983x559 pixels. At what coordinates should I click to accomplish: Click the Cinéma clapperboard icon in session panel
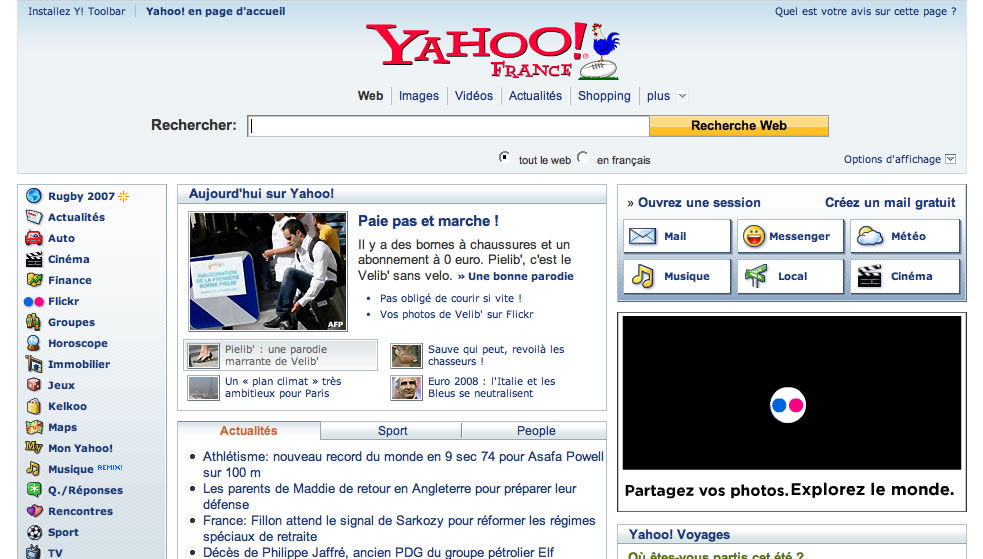click(869, 277)
